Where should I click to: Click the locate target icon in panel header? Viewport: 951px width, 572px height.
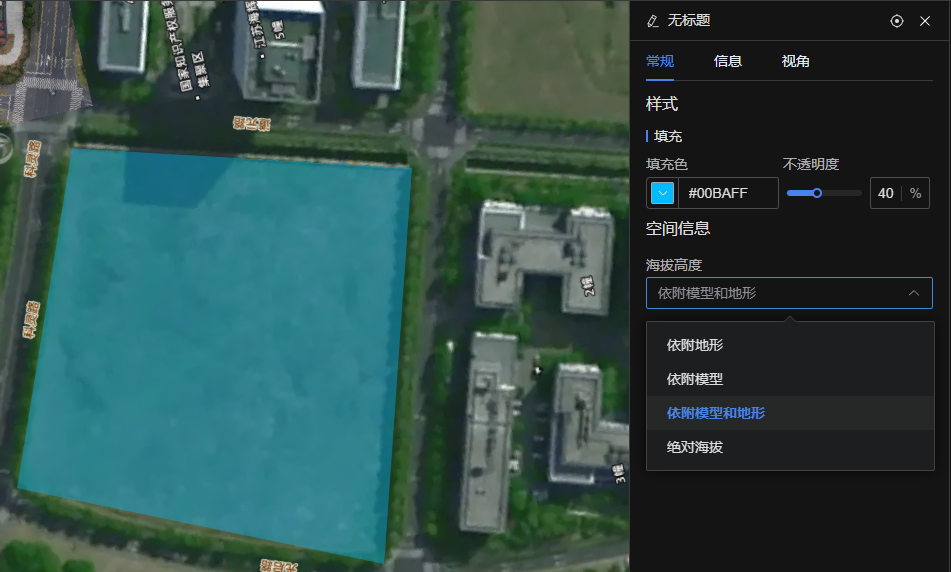pyautogui.click(x=897, y=21)
